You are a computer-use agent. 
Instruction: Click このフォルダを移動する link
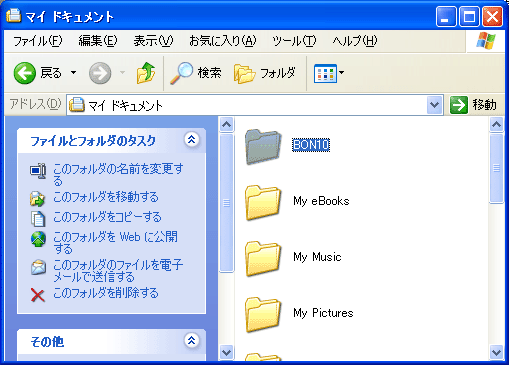click(106, 197)
